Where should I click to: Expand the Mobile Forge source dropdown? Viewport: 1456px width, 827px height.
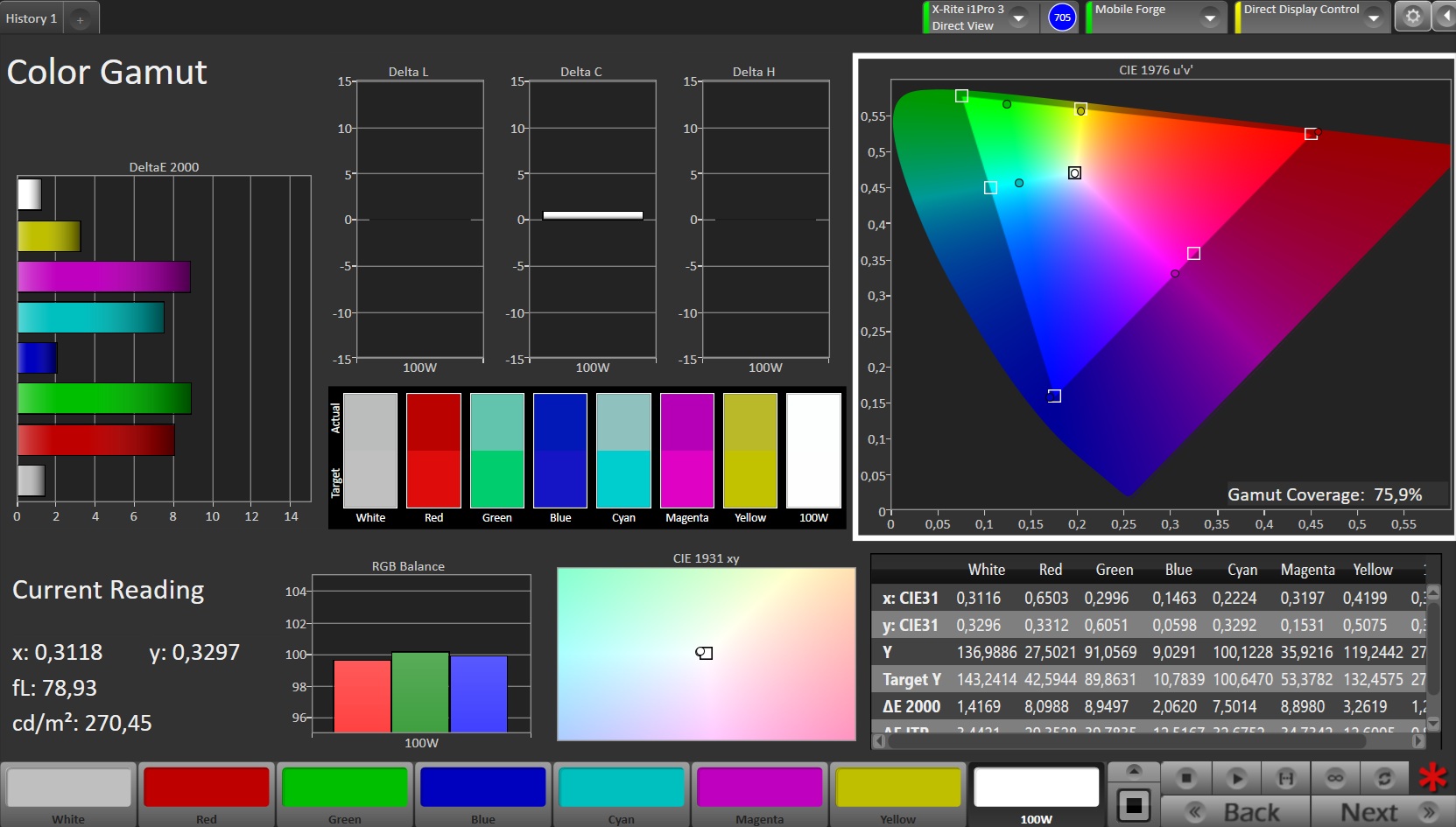coord(1210,18)
